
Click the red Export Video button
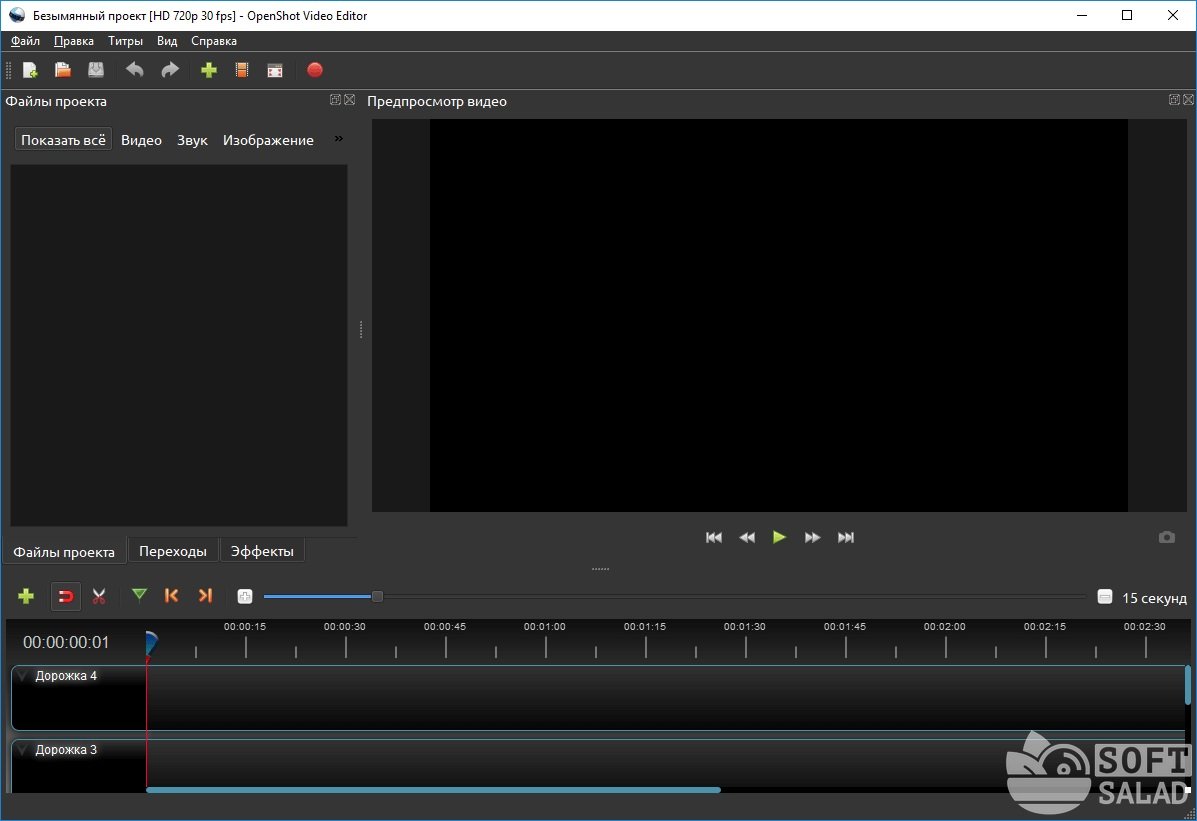[315, 70]
